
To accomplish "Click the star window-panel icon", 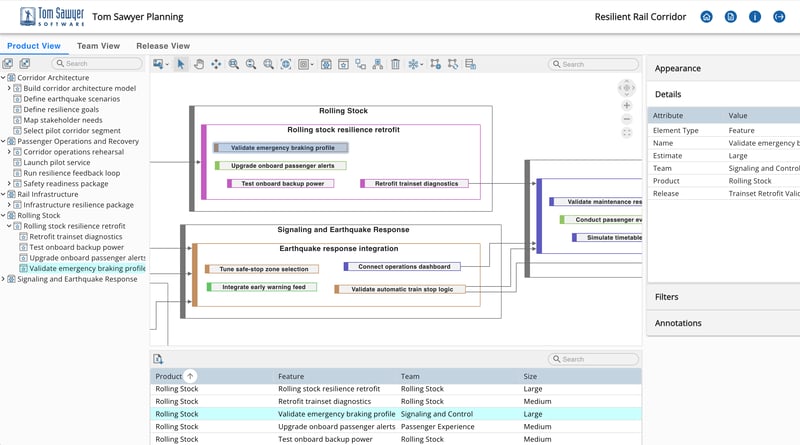I will 343,64.
